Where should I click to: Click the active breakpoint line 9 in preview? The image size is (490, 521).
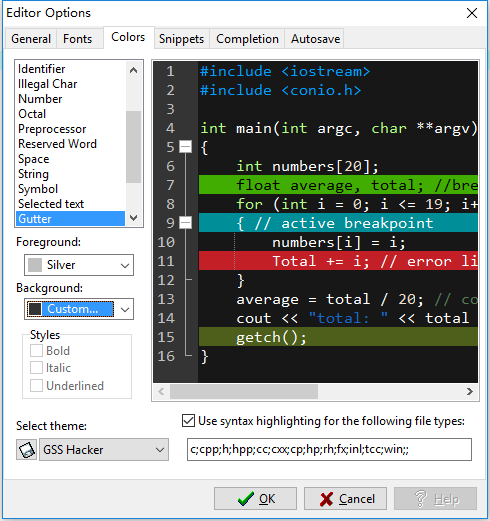(x=338, y=223)
